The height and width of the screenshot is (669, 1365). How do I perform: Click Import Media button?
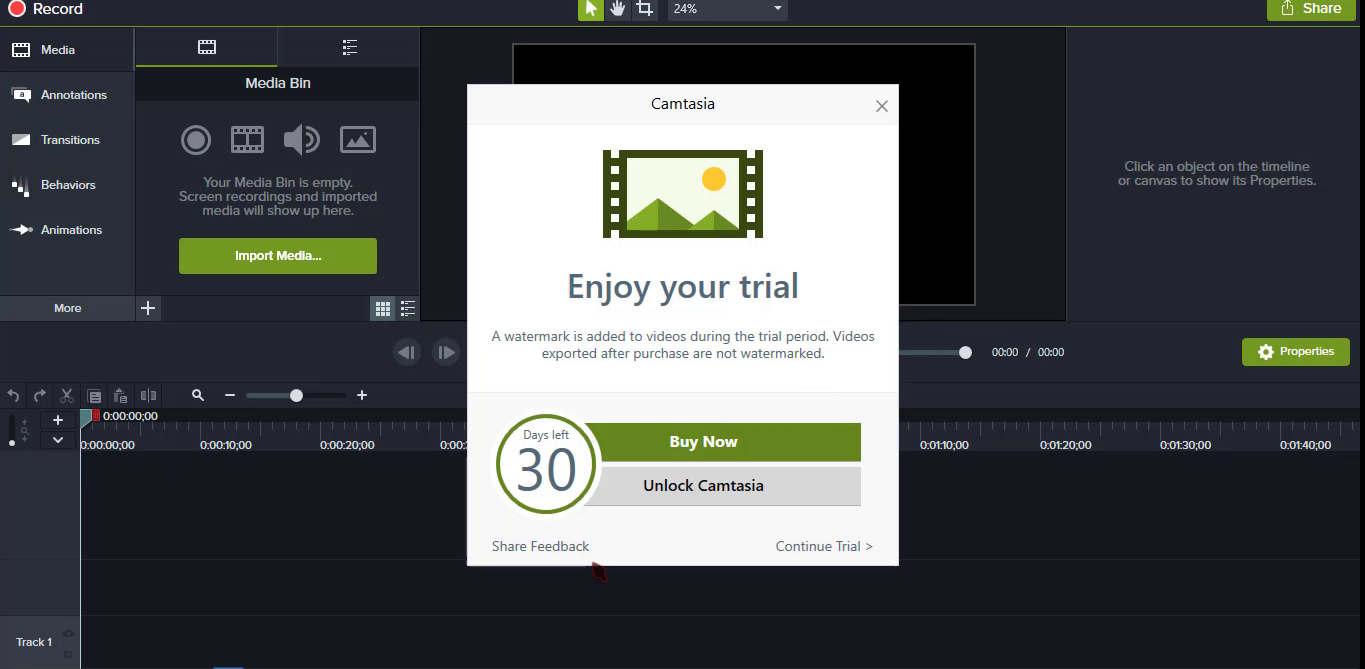coord(278,256)
